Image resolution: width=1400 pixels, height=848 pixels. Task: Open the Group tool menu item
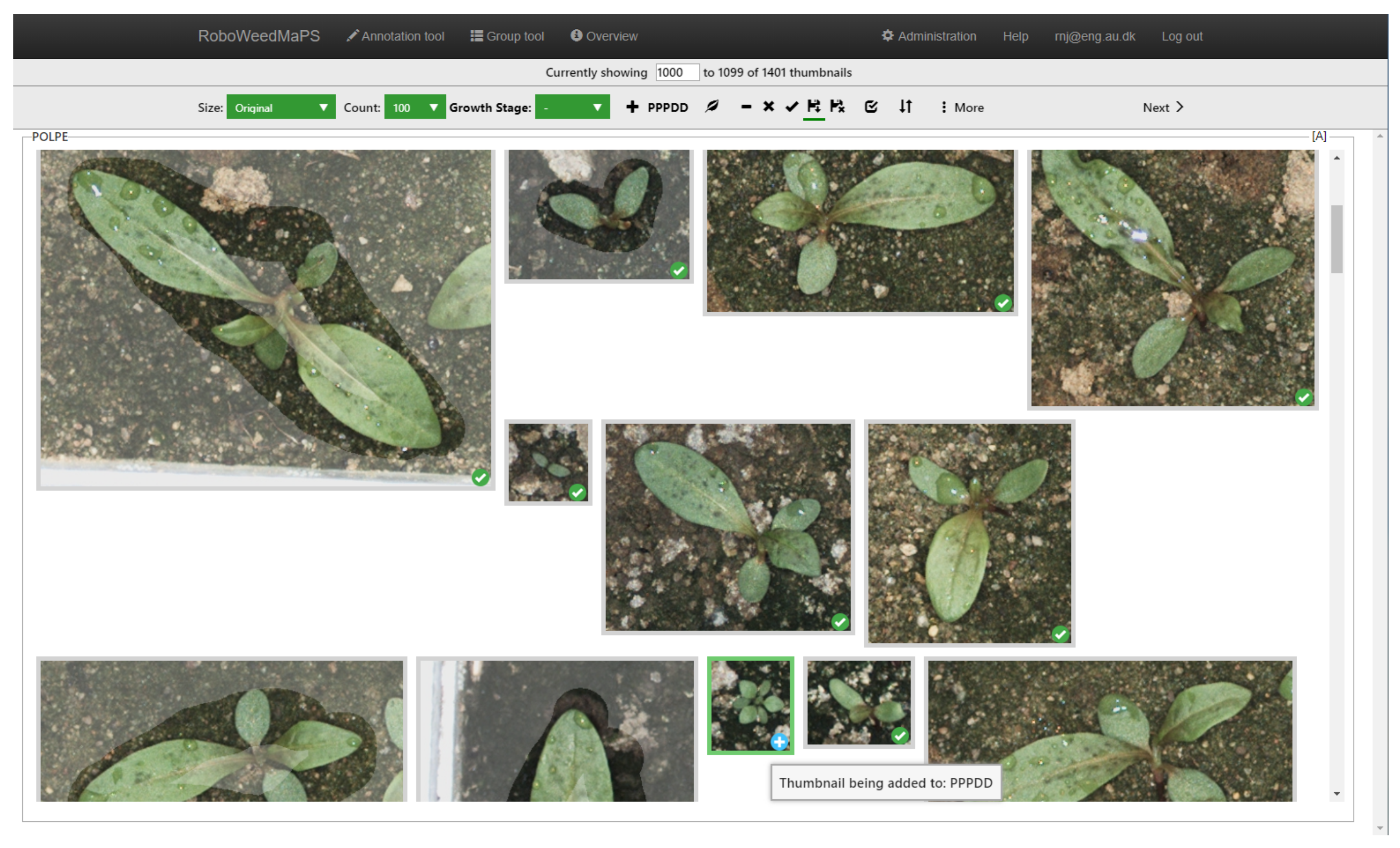pyautogui.click(x=507, y=37)
